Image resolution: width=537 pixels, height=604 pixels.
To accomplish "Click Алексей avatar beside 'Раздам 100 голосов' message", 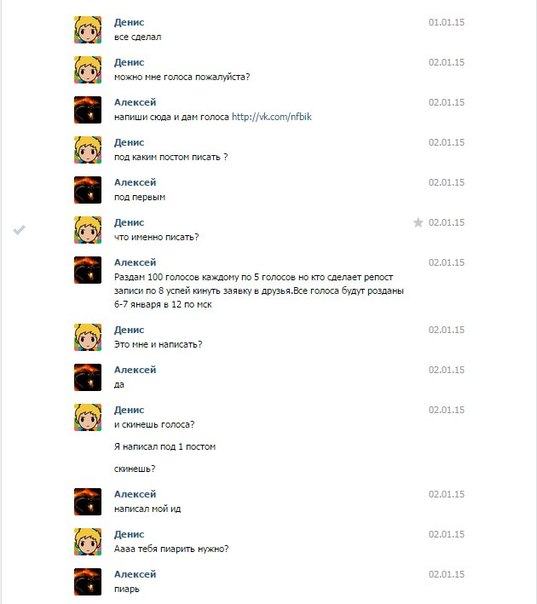I will pos(88,270).
